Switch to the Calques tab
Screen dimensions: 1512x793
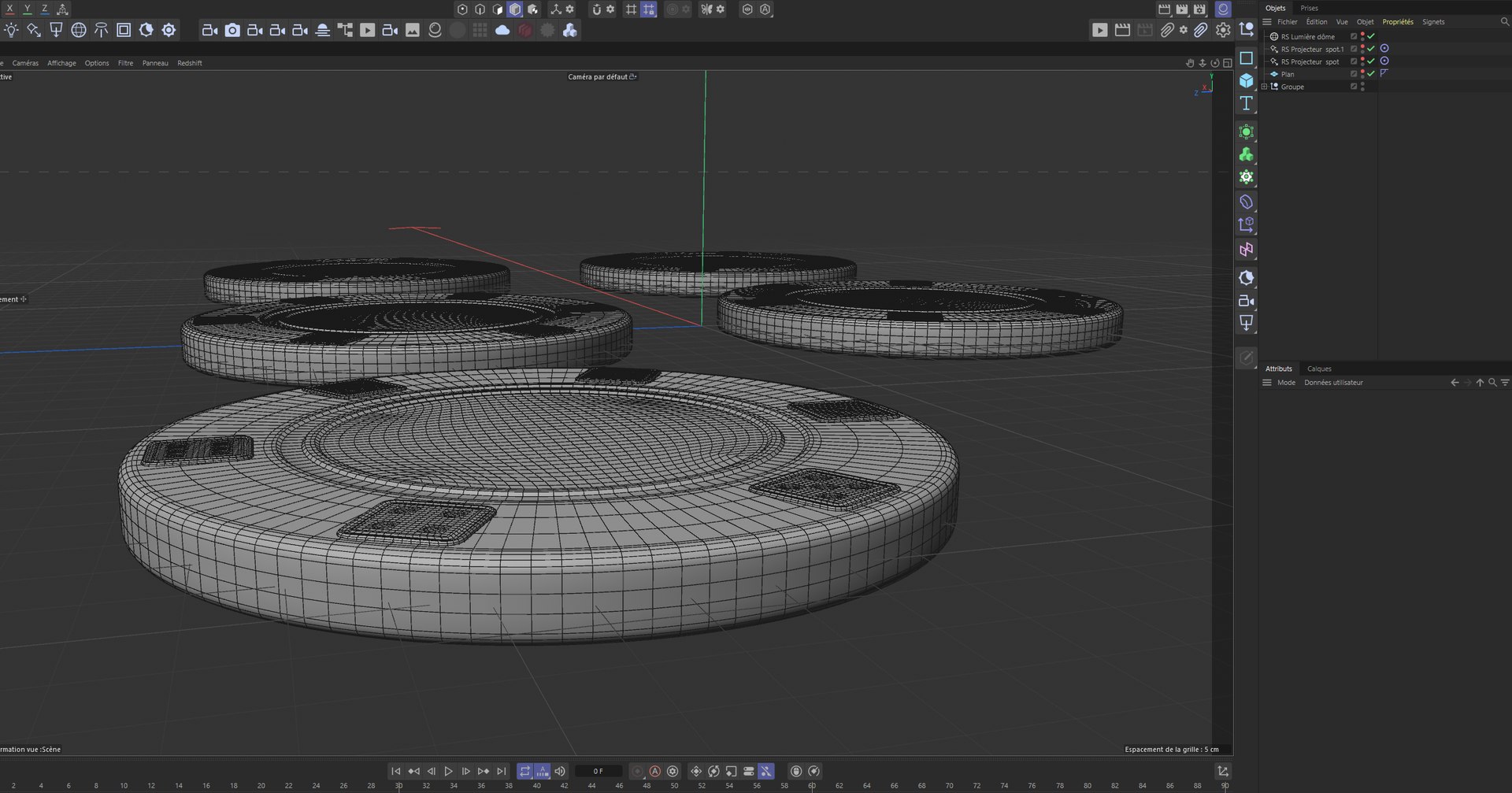click(x=1319, y=369)
